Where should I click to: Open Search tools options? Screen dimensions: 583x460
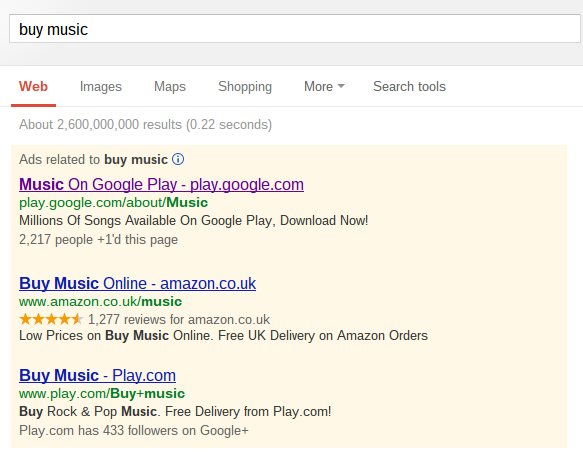coord(409,86)
